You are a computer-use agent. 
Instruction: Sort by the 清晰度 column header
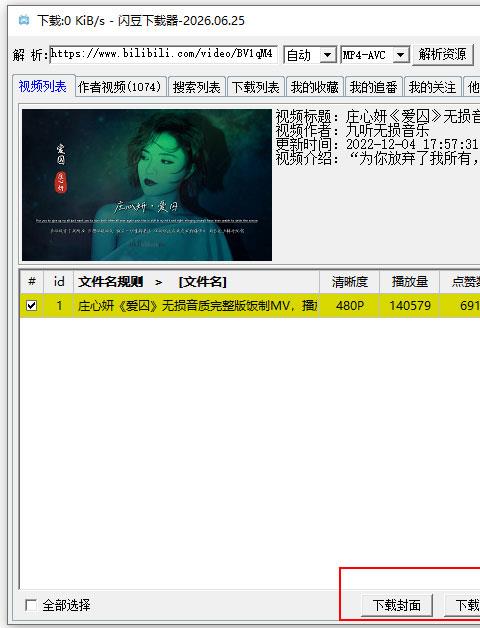point(349,282)
